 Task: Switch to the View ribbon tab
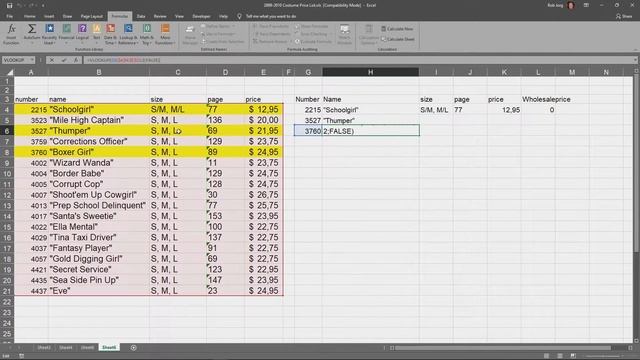pos(179,16)
